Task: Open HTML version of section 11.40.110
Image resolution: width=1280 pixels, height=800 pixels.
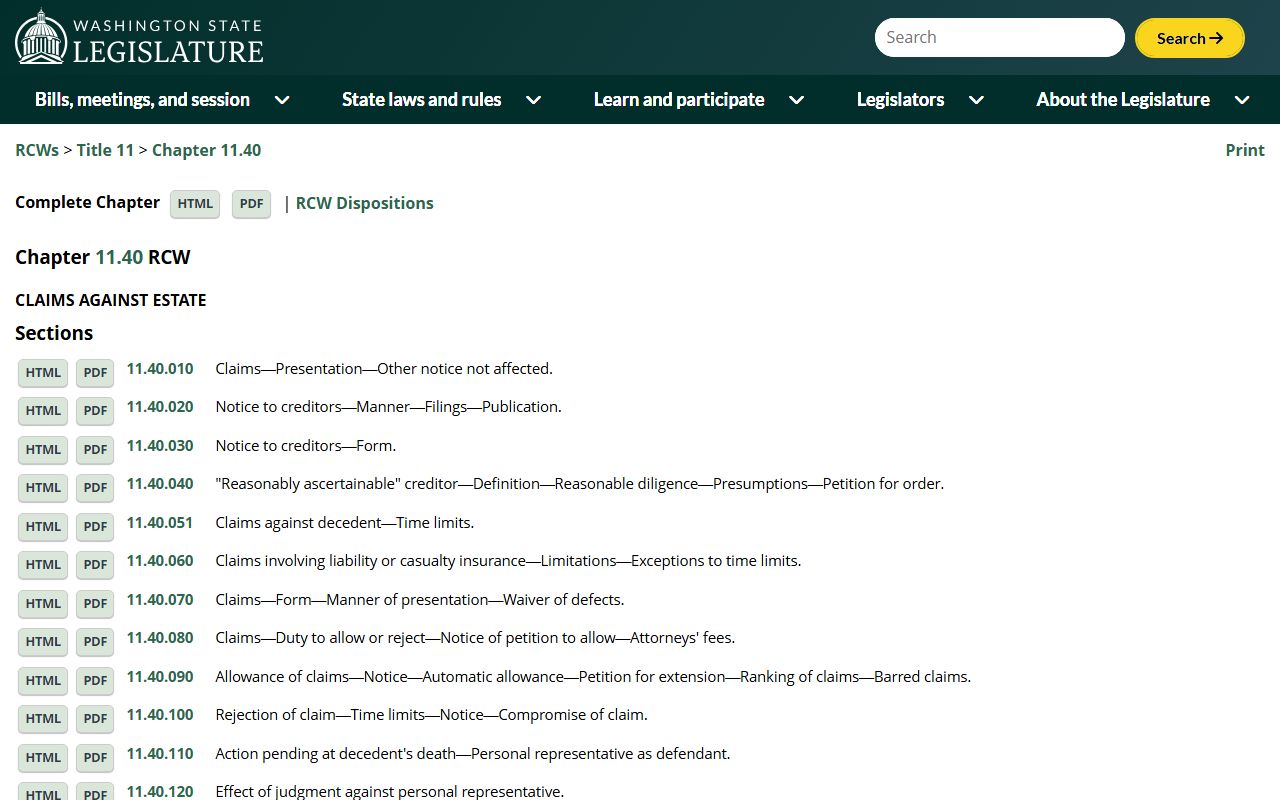Action: [43, 757]
